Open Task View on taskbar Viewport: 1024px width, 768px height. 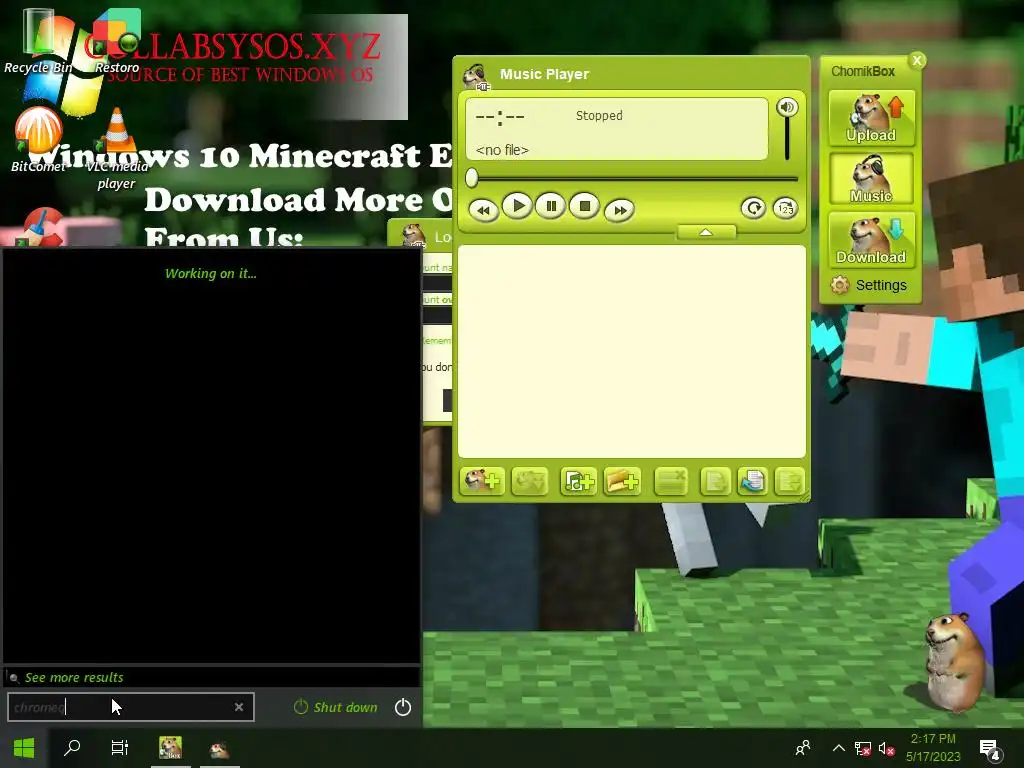pyautogui.click(x=120, y=748)
